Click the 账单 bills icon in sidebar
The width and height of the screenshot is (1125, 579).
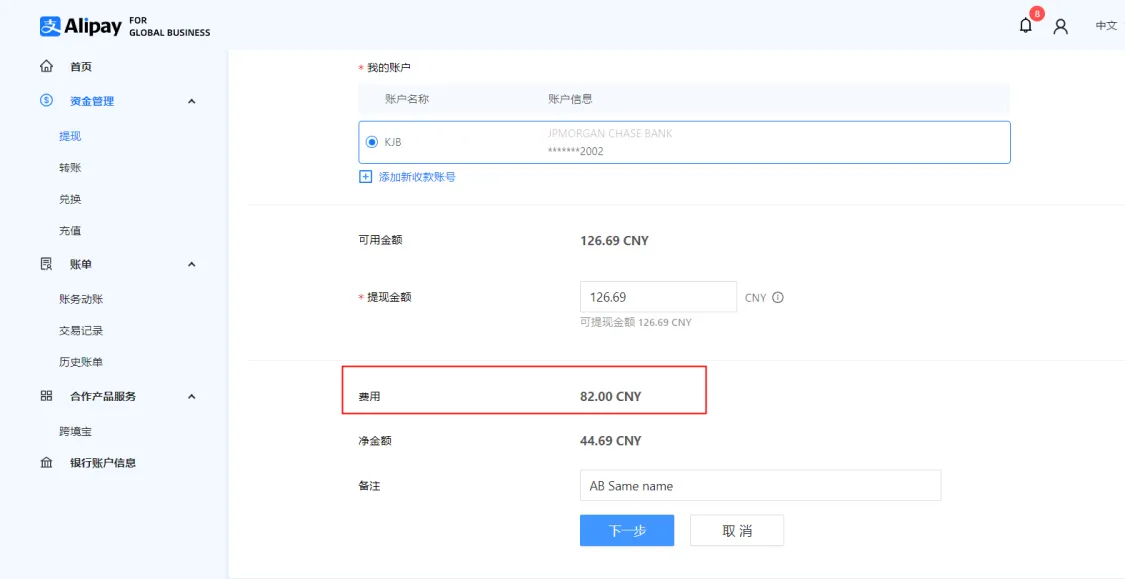pos(44,263)
